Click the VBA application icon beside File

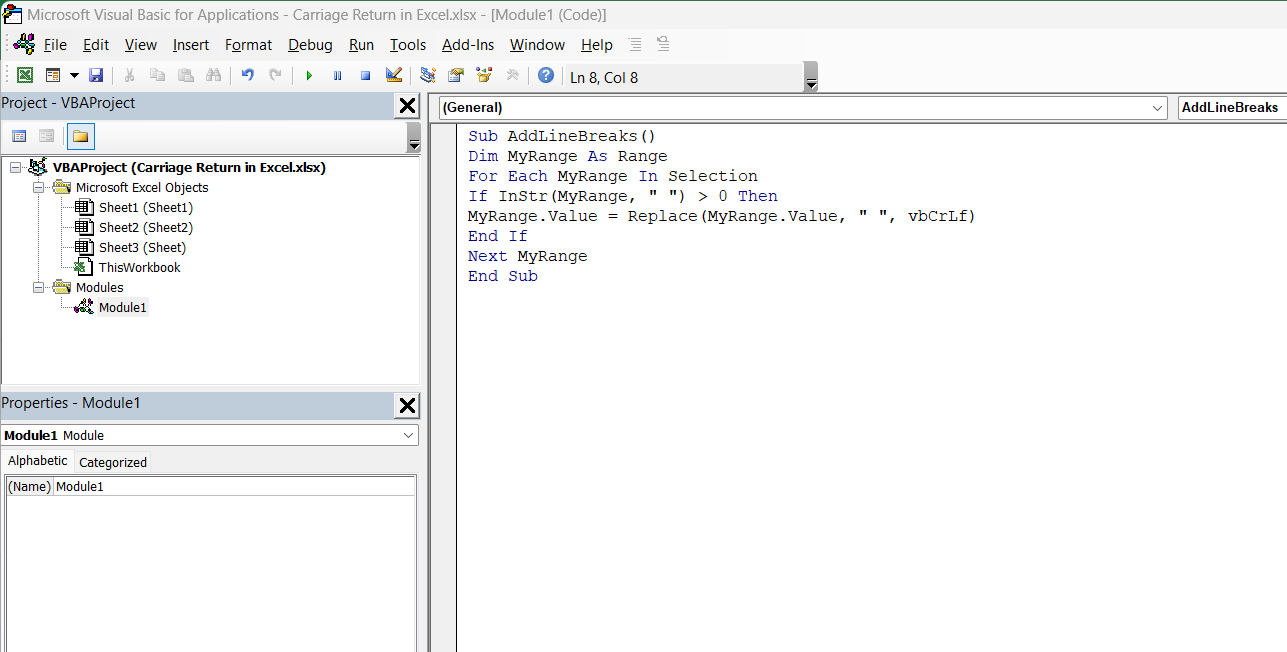click(24, 43)
